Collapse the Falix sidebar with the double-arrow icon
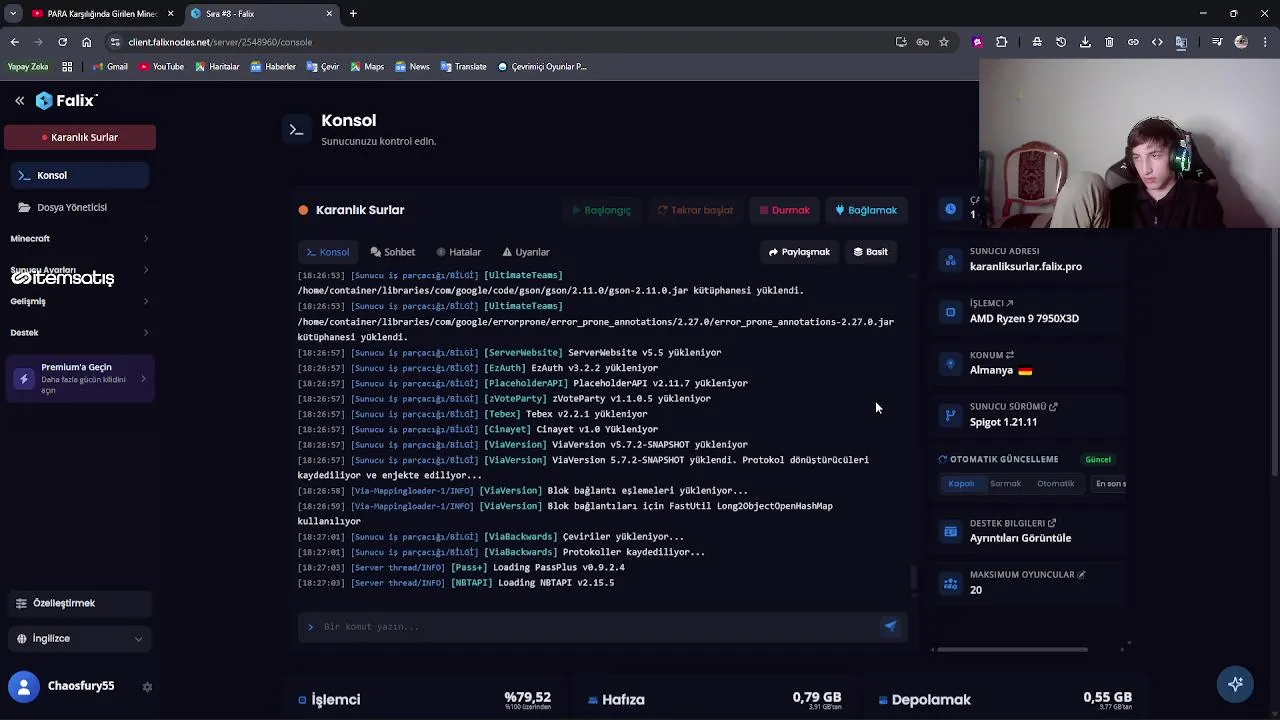The width and height of the screenshot is (1280, 720). (x=19, y=101)
